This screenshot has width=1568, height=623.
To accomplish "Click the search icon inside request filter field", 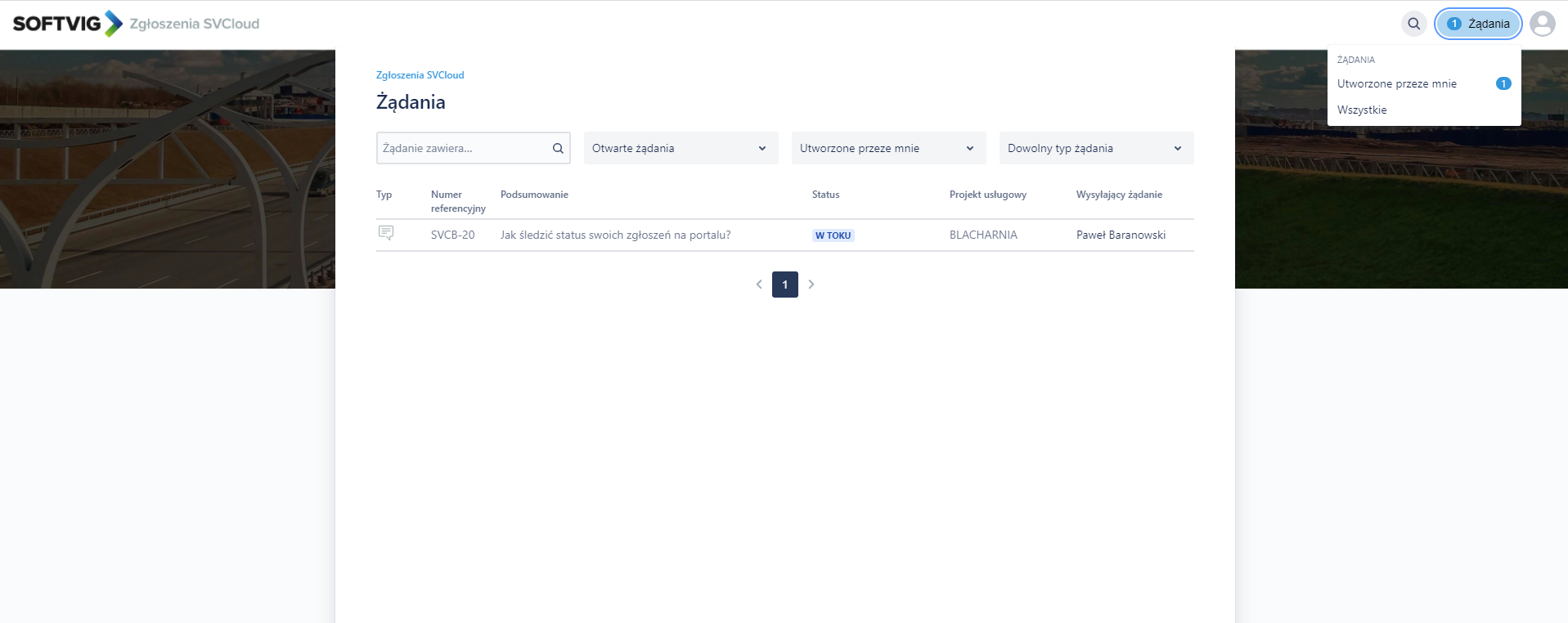I will [558, 148].
